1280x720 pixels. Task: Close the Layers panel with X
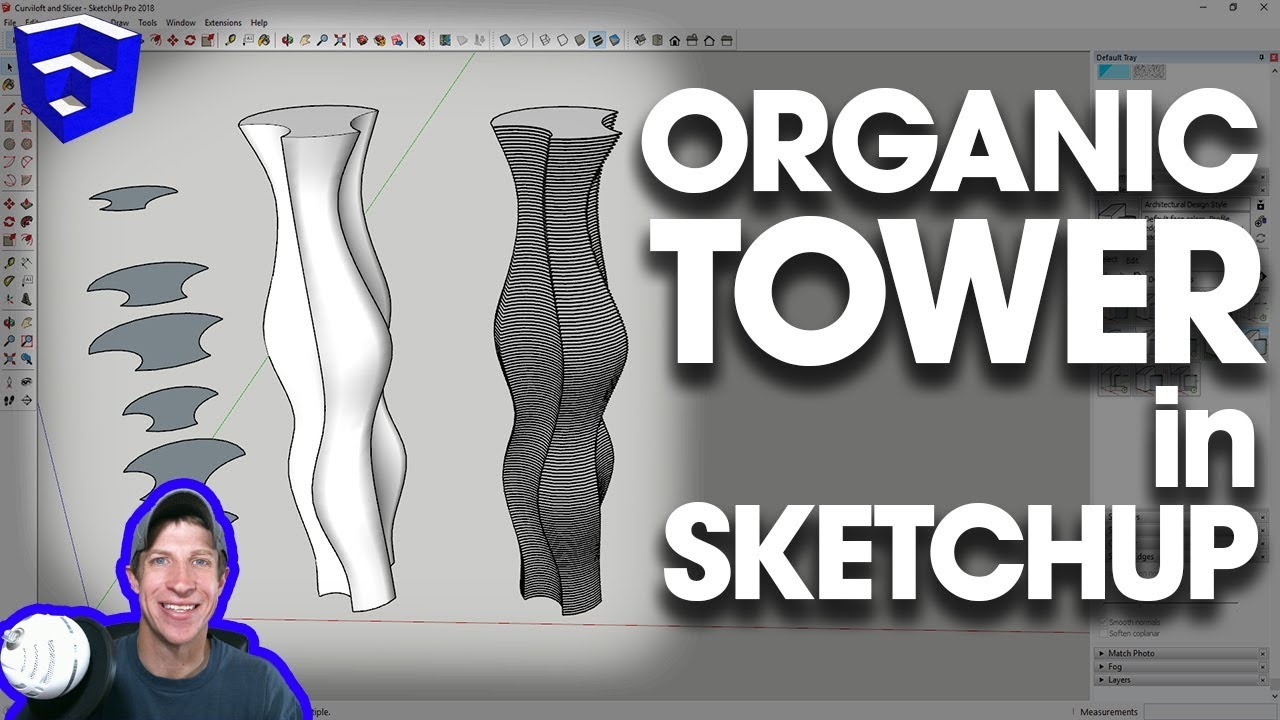(x=1262, y=679)
